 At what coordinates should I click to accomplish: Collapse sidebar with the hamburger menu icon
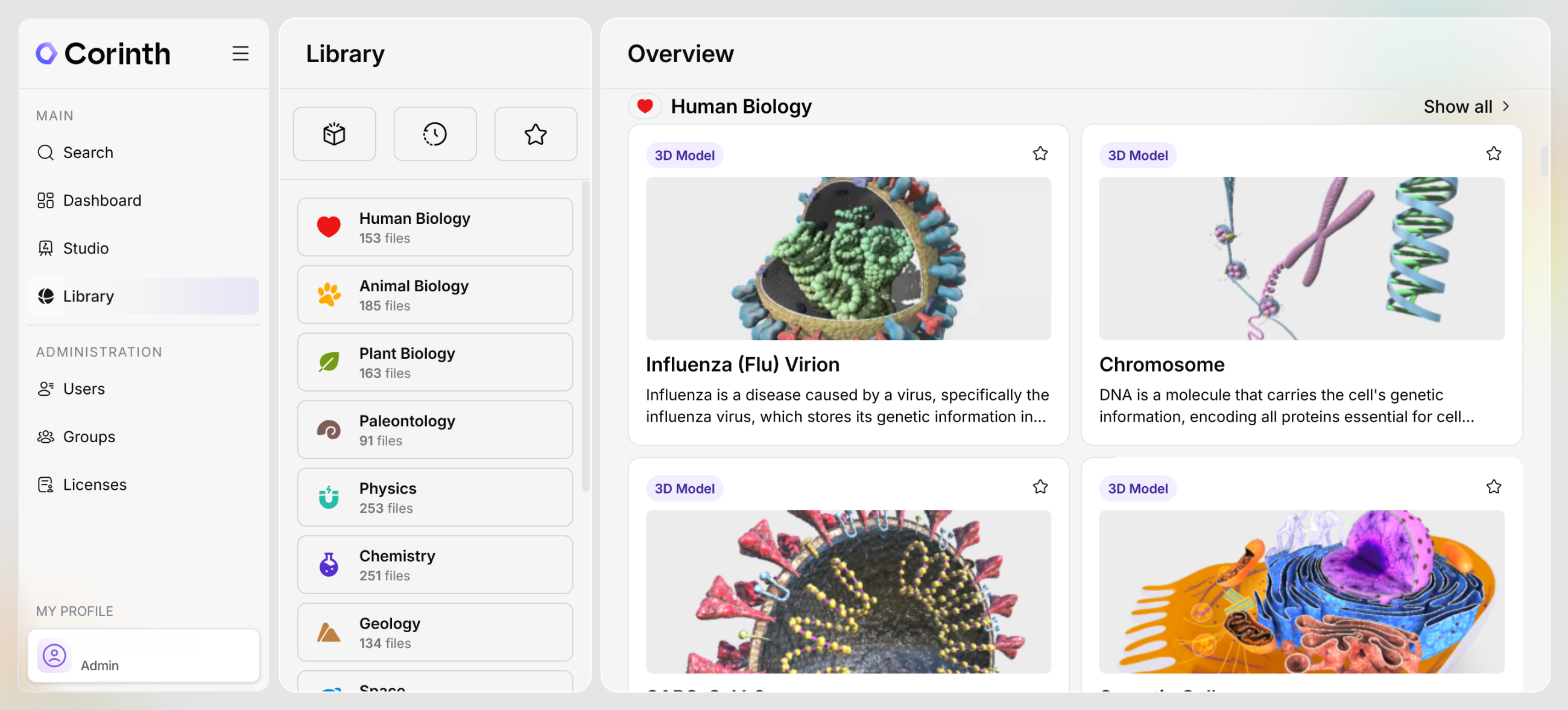pos(241,54)
